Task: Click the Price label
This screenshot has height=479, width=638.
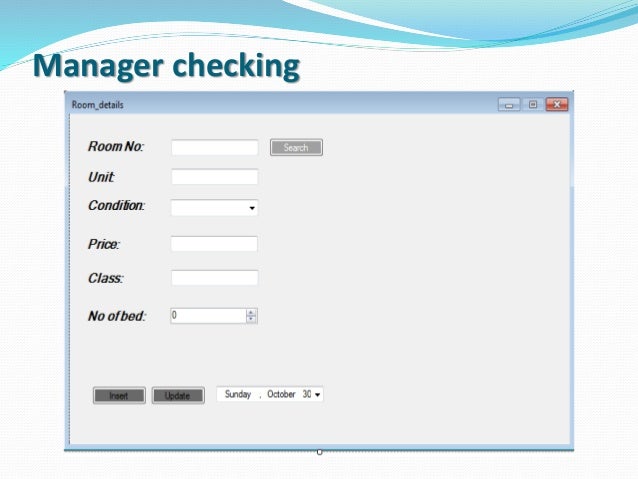Action: (104, 244)
